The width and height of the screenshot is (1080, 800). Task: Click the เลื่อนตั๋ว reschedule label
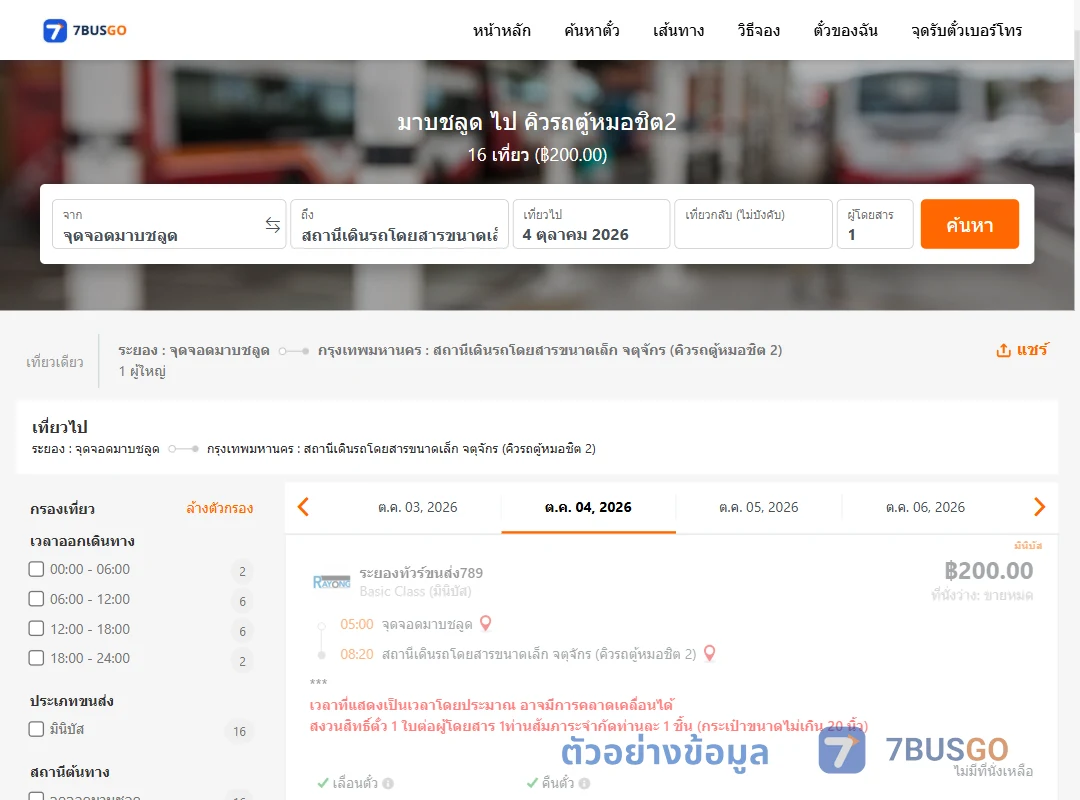(x=355, y=783)
